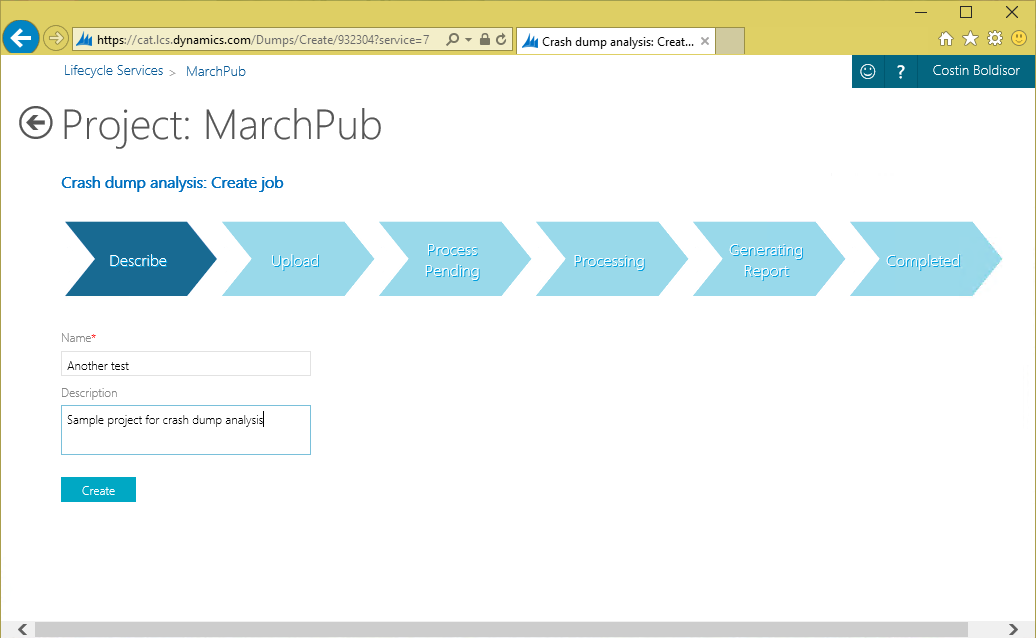Click the security lock icon in the address bar
Screen dimensions: 1036x638
click(x=485, y=38)
